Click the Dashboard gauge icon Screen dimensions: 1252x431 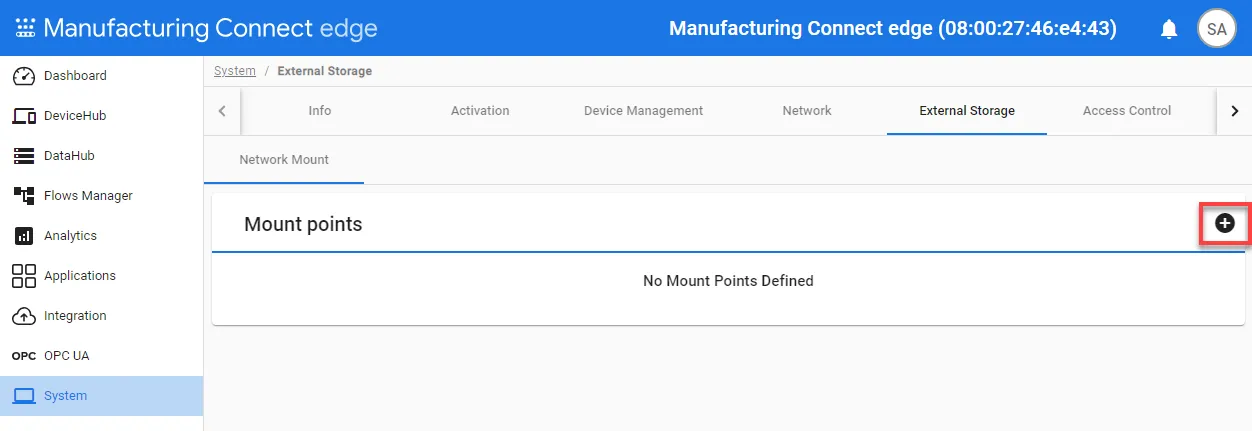[24, 76]
